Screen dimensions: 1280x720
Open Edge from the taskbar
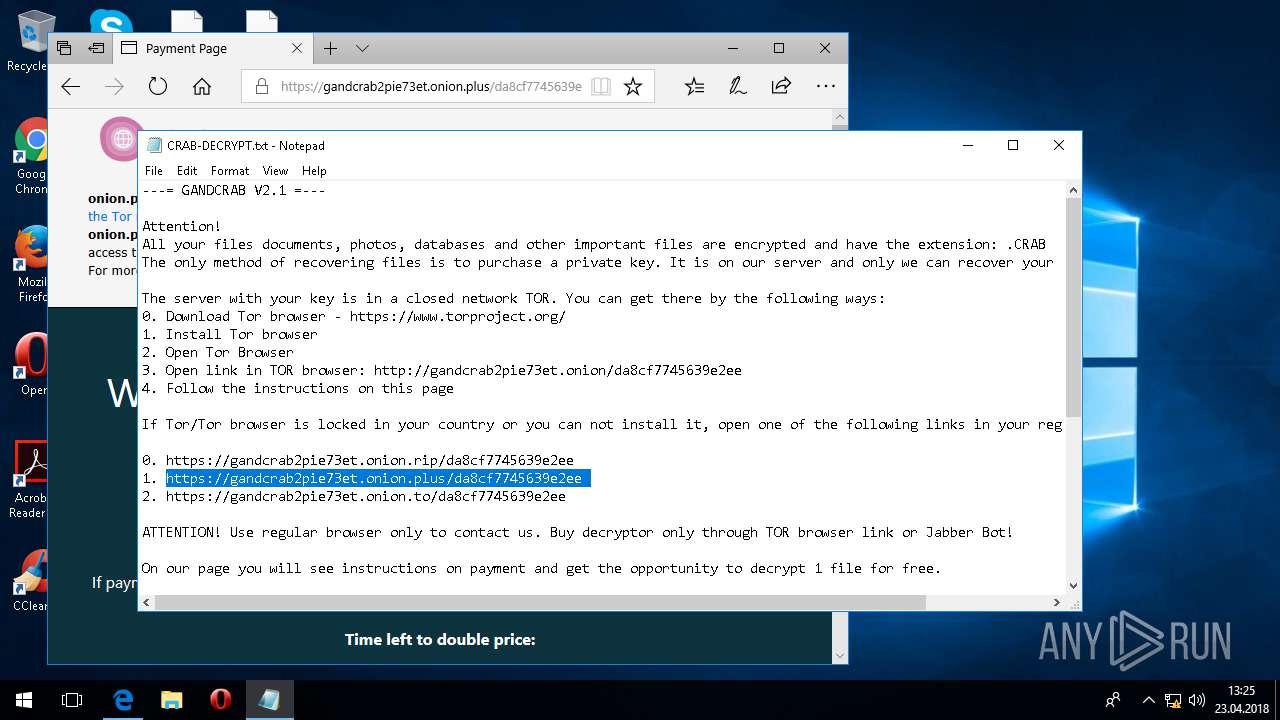[123, 700]
